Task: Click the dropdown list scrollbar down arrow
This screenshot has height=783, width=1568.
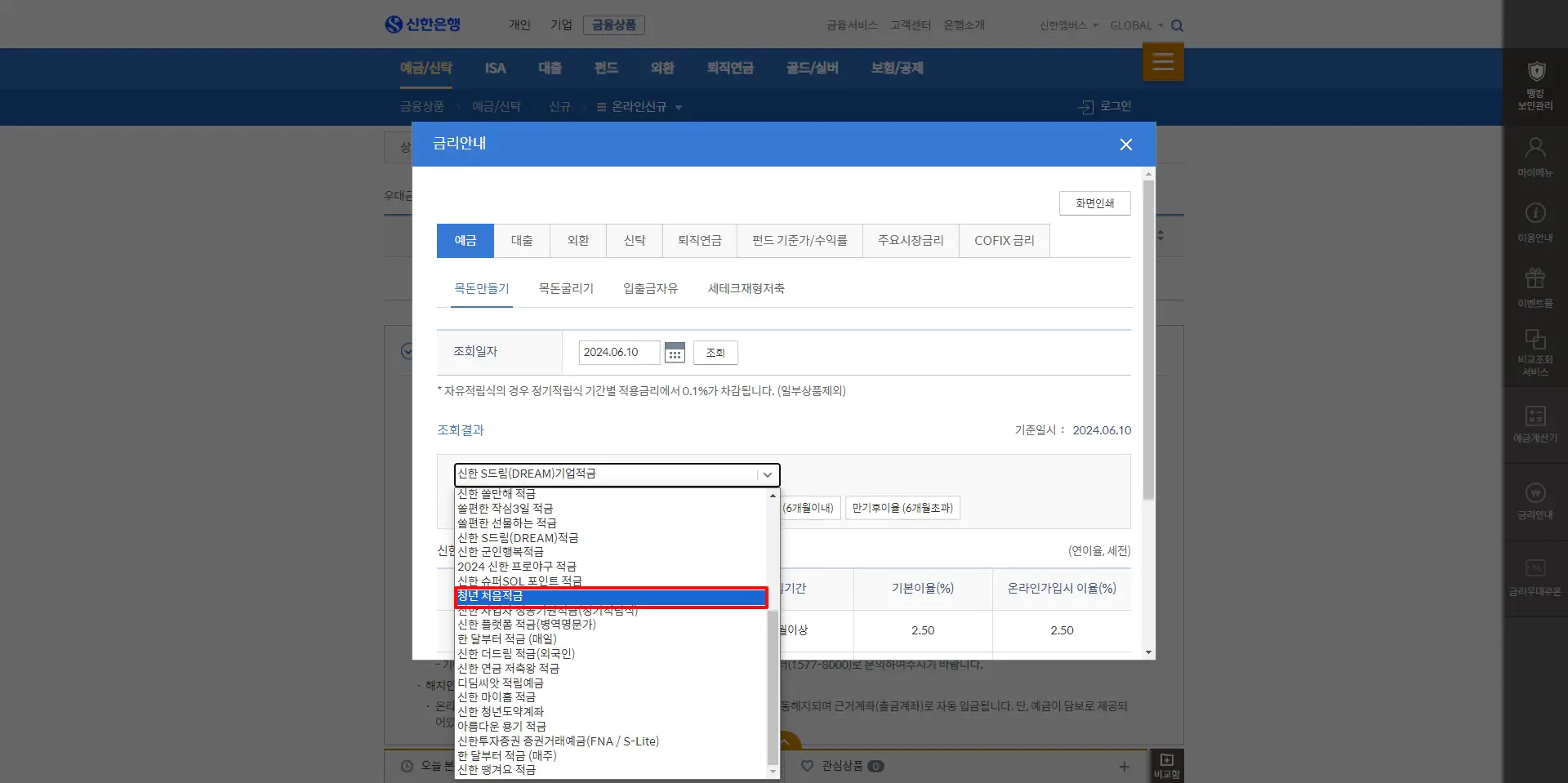Action: (773, 771)
